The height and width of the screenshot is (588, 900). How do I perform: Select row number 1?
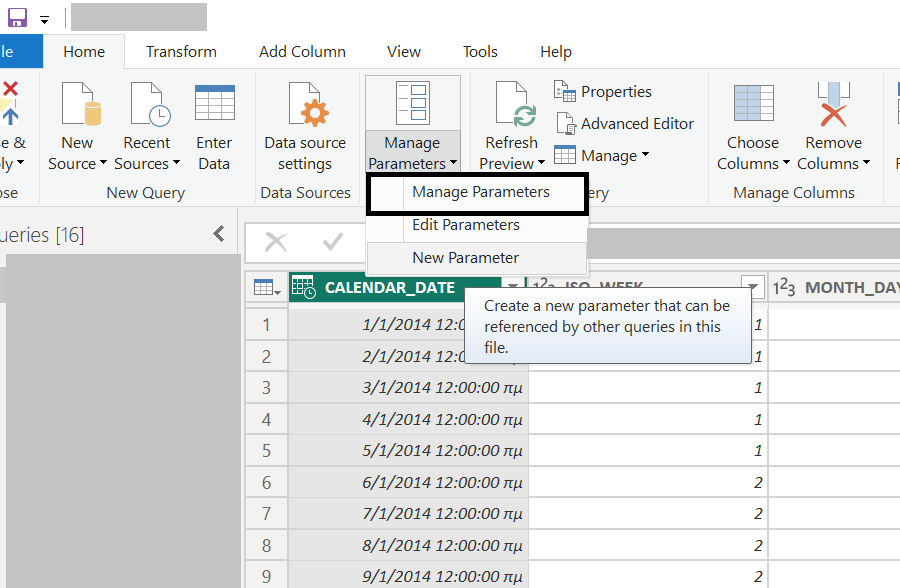(266, 325)
